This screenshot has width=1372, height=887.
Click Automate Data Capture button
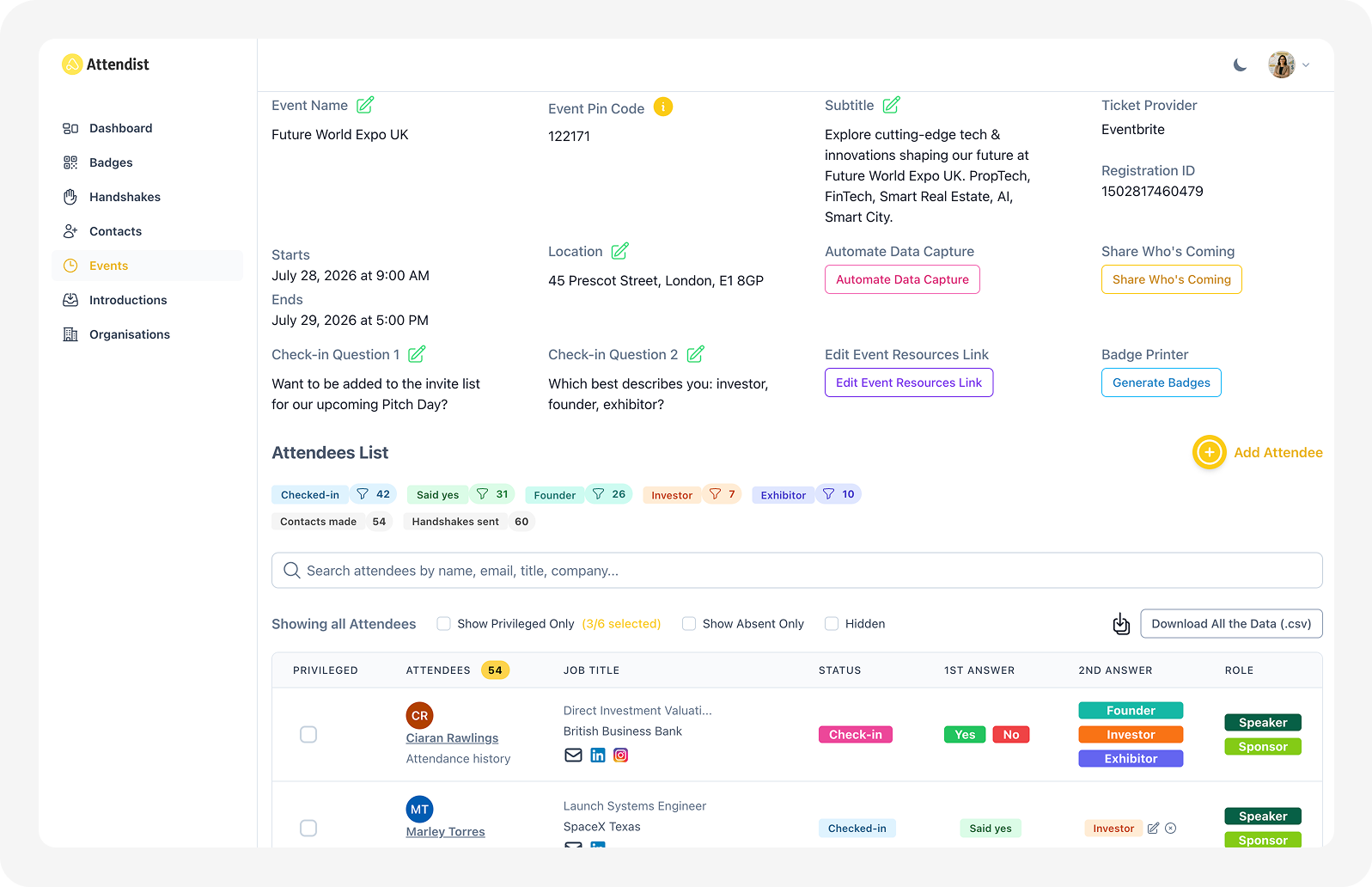click(902, 279)
